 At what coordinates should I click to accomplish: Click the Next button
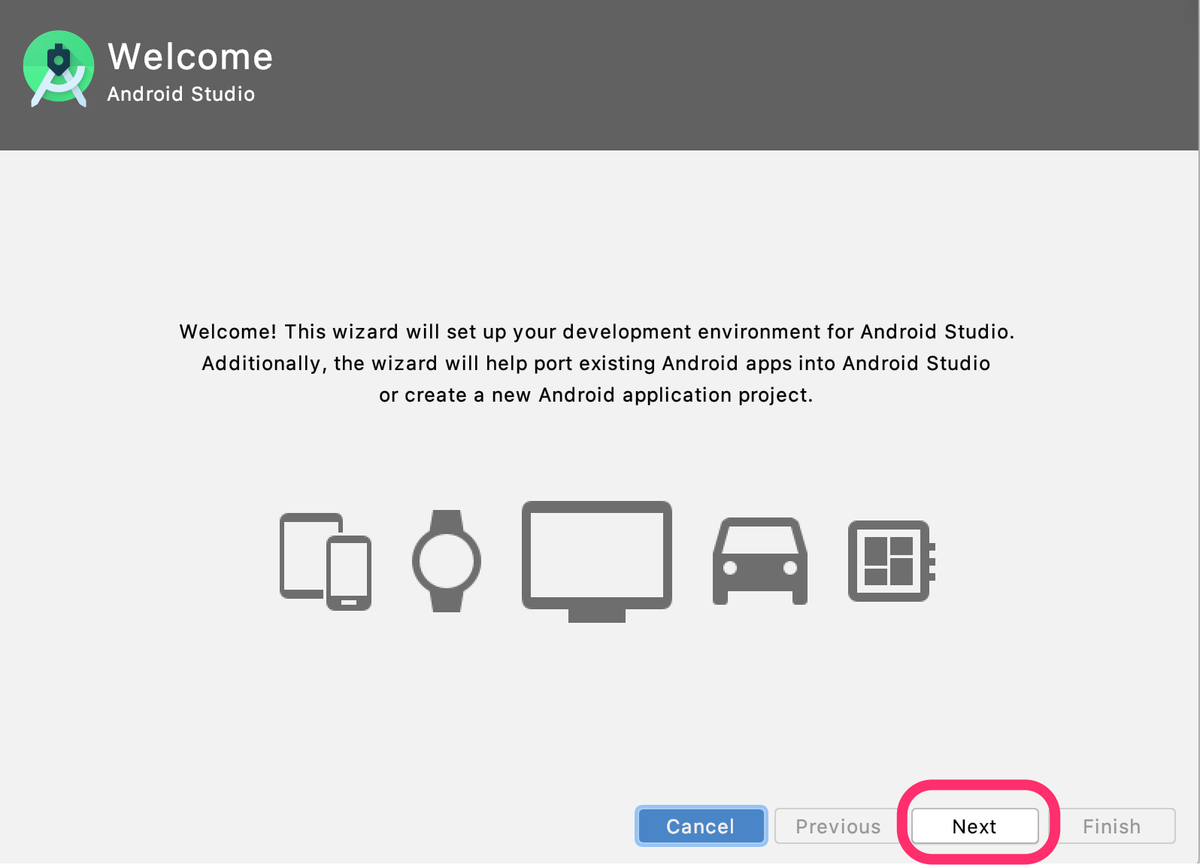(974, 826)
